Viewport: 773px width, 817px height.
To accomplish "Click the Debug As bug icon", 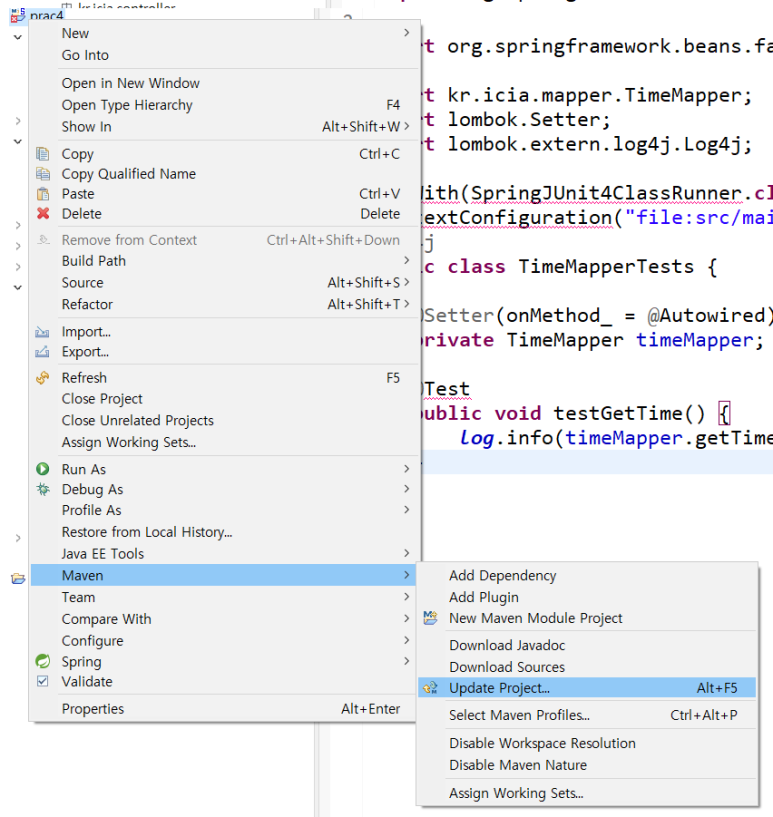I will (43, 489).
